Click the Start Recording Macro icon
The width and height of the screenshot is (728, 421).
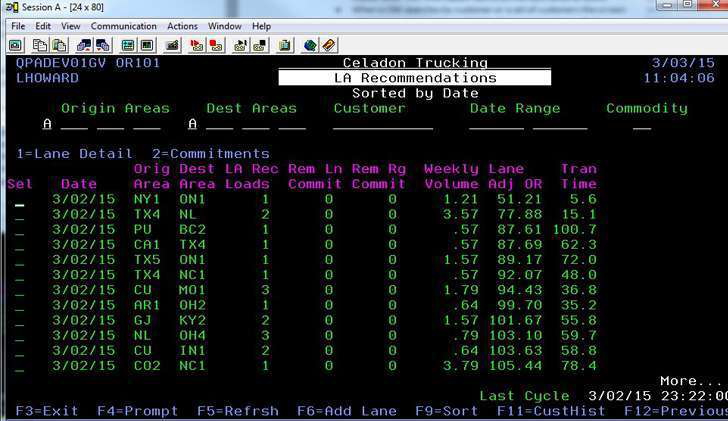(197, 45)
